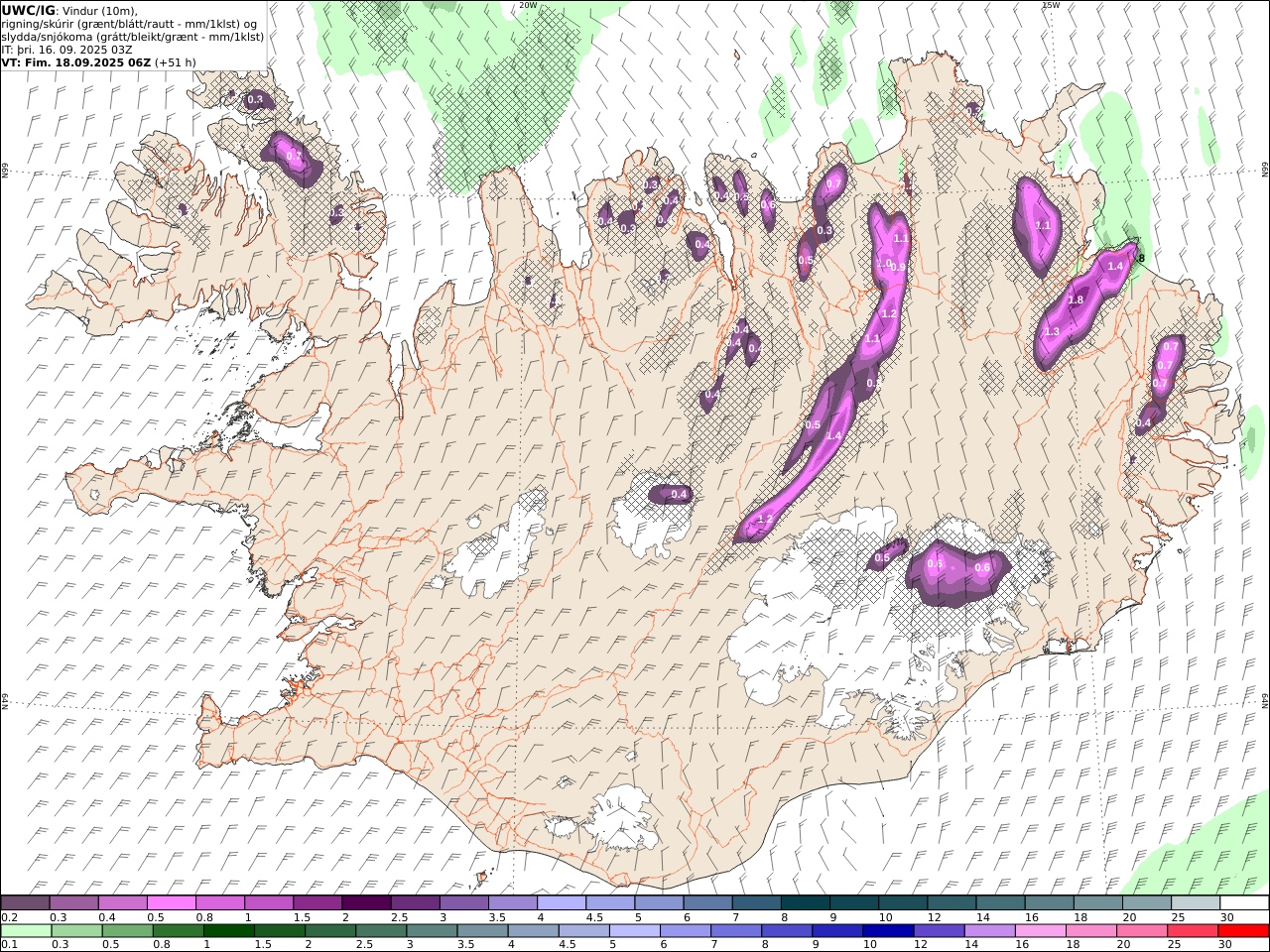Pick the darkest purple 2 swatch in snow scale
This screenshot has width=1270, height=952.
366,902
